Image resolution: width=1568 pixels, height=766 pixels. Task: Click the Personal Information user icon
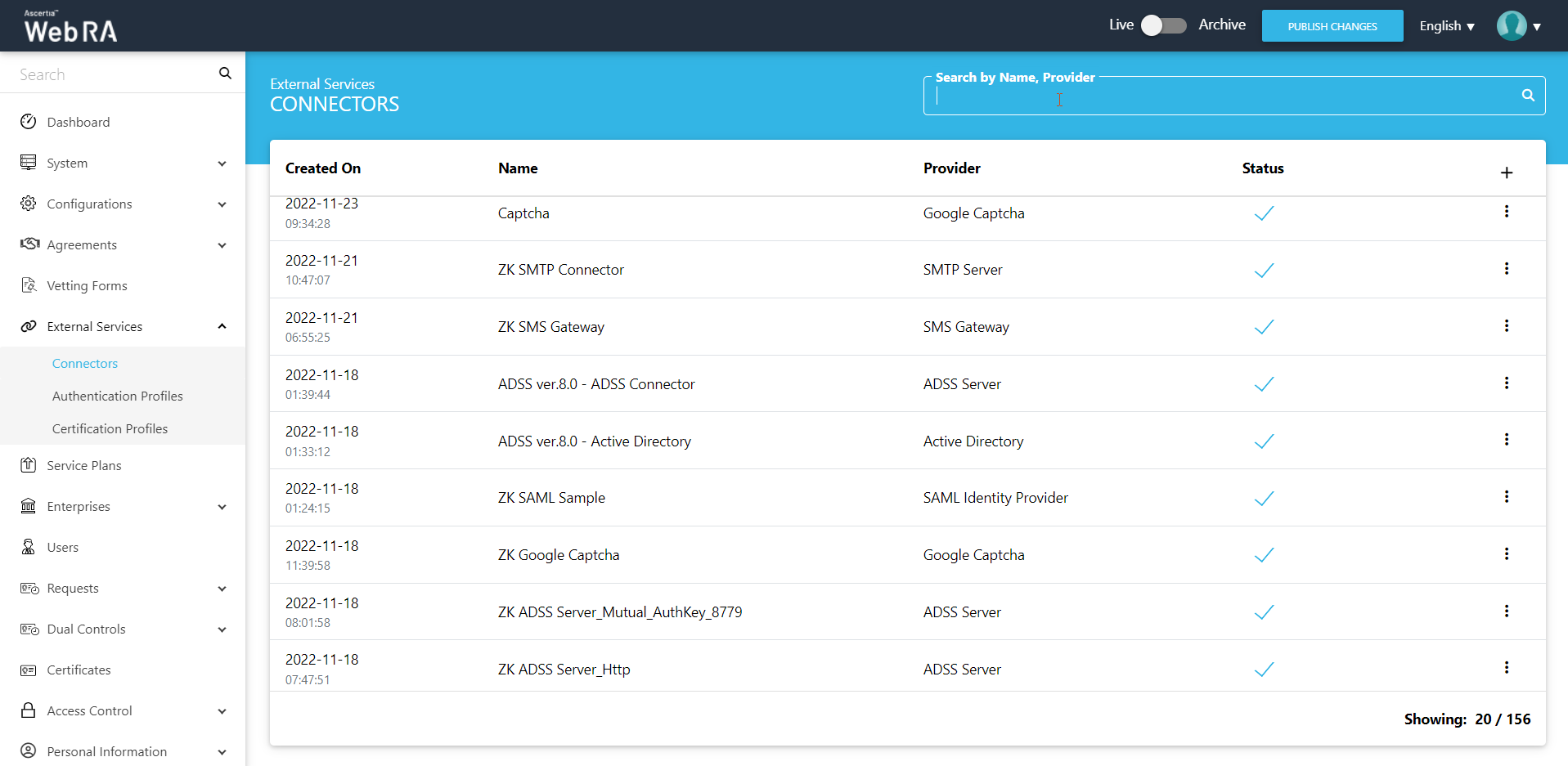coord(29,750)
